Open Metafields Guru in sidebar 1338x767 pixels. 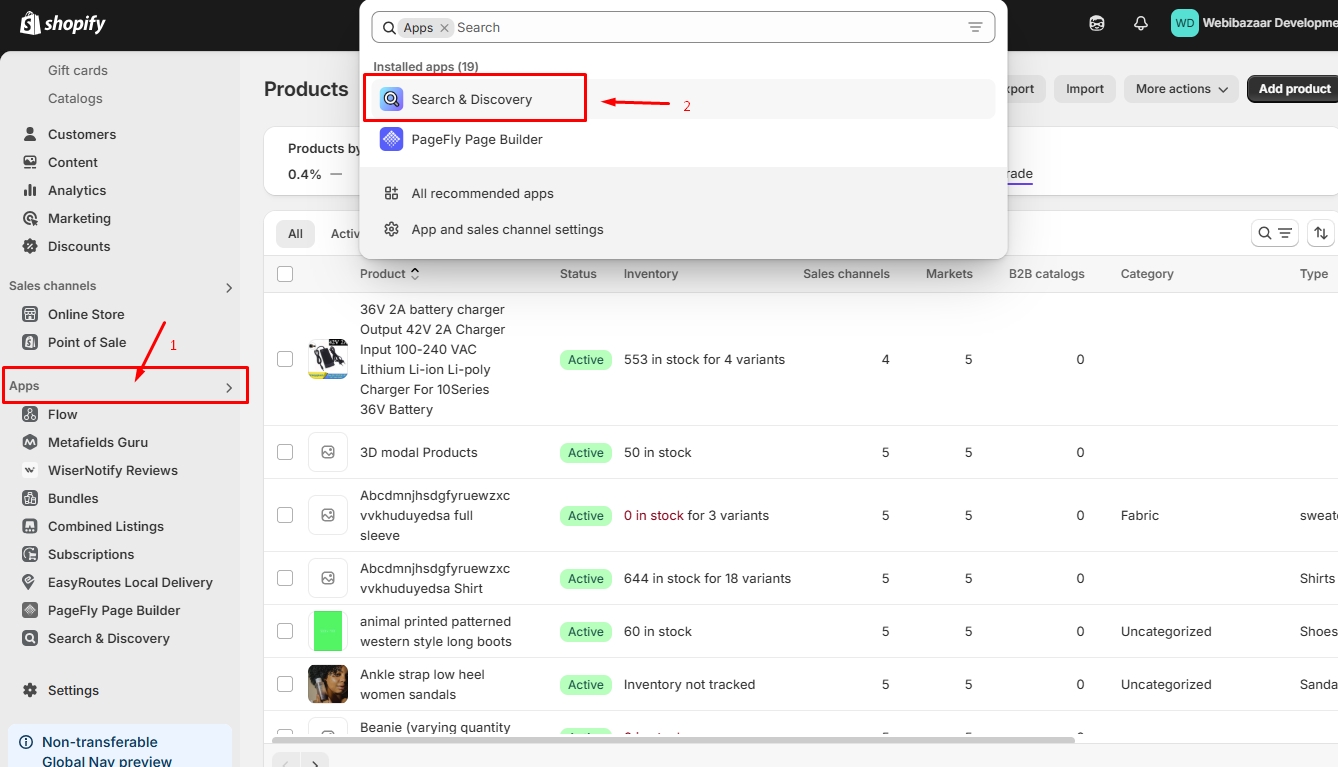point(97,442)
